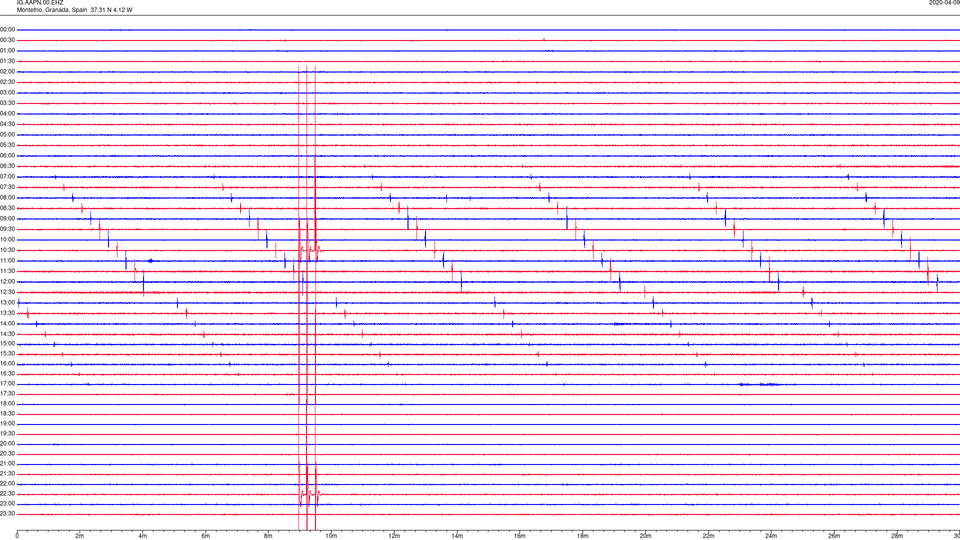
Task: Select the 16:30 trace time label
Action: [8, 373]
